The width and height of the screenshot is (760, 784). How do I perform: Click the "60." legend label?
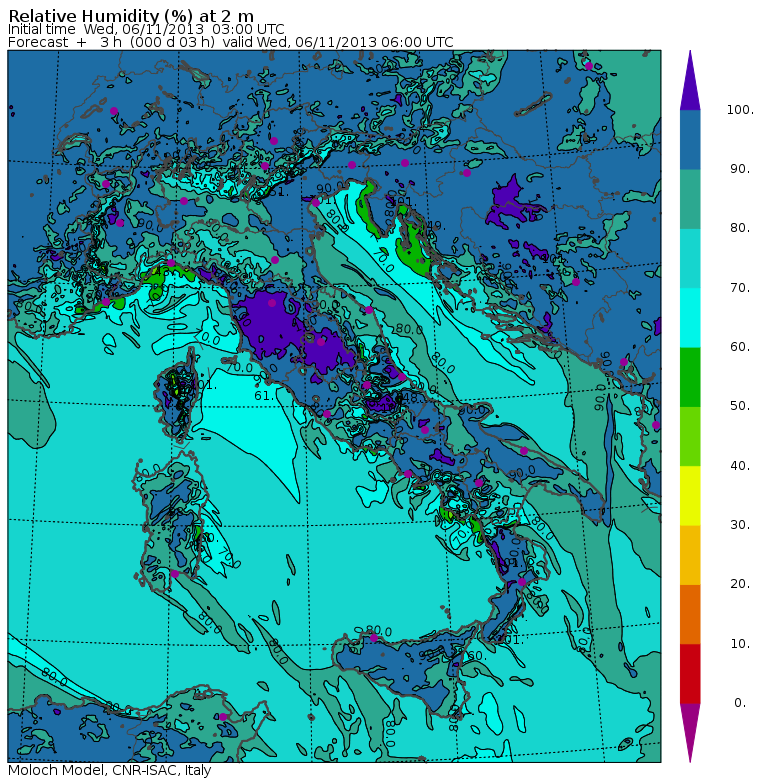point(740,347)
